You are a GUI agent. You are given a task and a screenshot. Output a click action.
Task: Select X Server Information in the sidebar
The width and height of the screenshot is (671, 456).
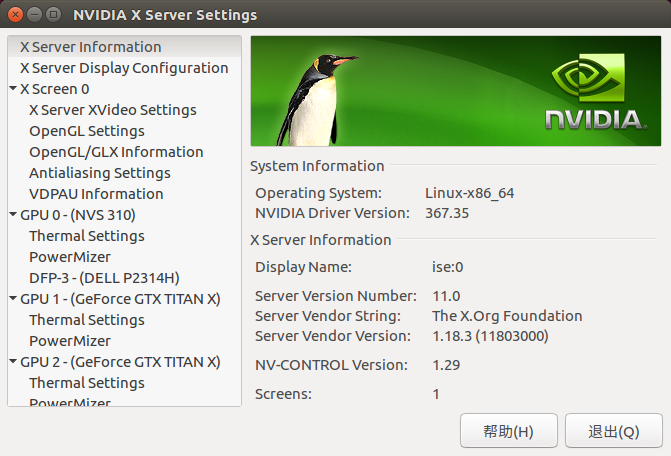pos(90,47)
